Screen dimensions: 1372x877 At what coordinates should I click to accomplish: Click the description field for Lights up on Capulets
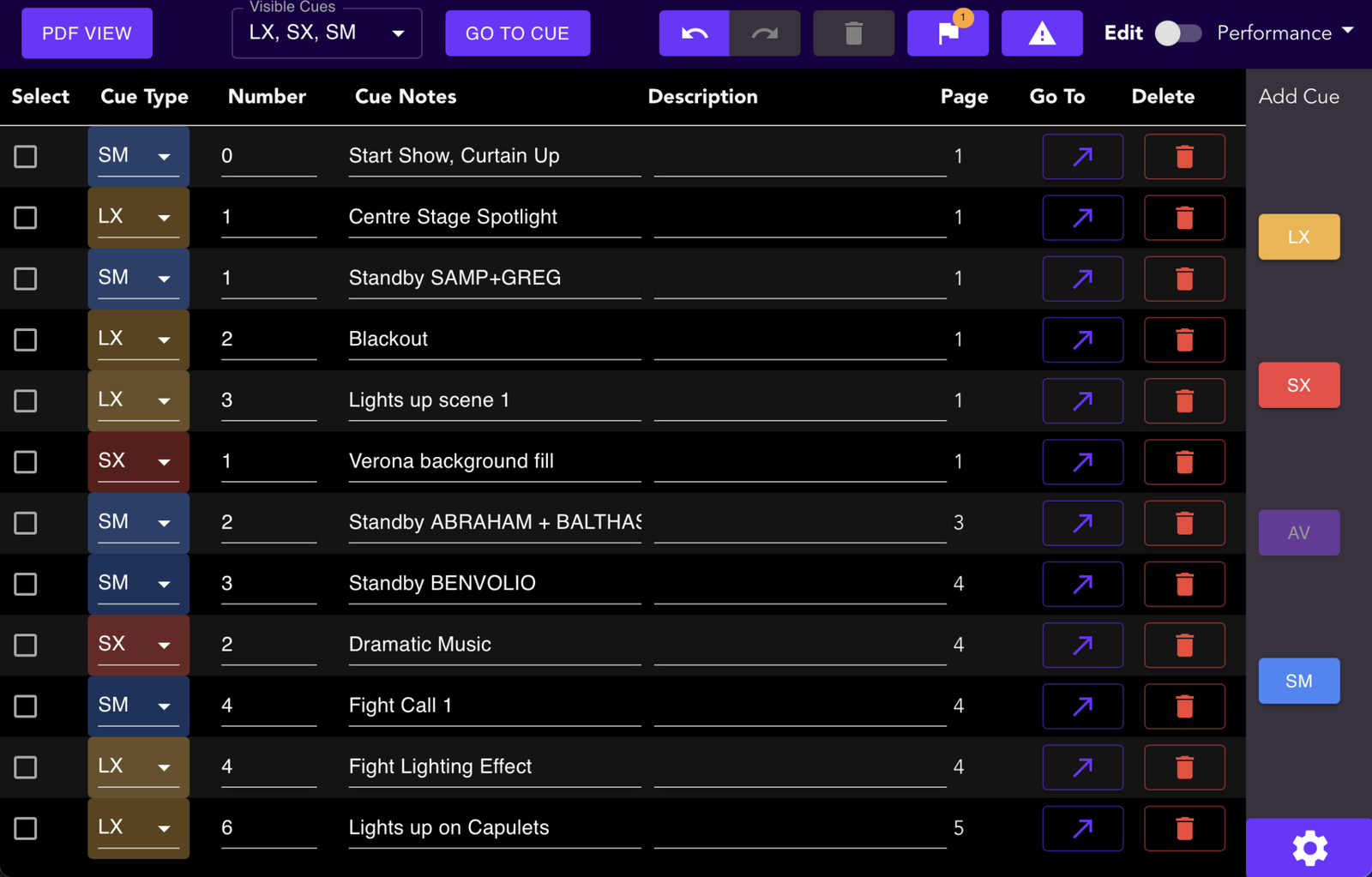pyautogui.click(x=800, y=828)
